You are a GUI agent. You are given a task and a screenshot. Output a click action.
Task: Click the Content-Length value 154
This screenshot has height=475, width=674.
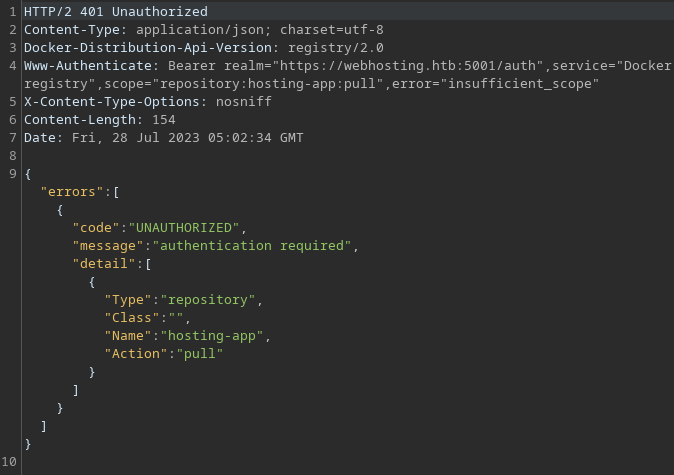tap(164, 119)
